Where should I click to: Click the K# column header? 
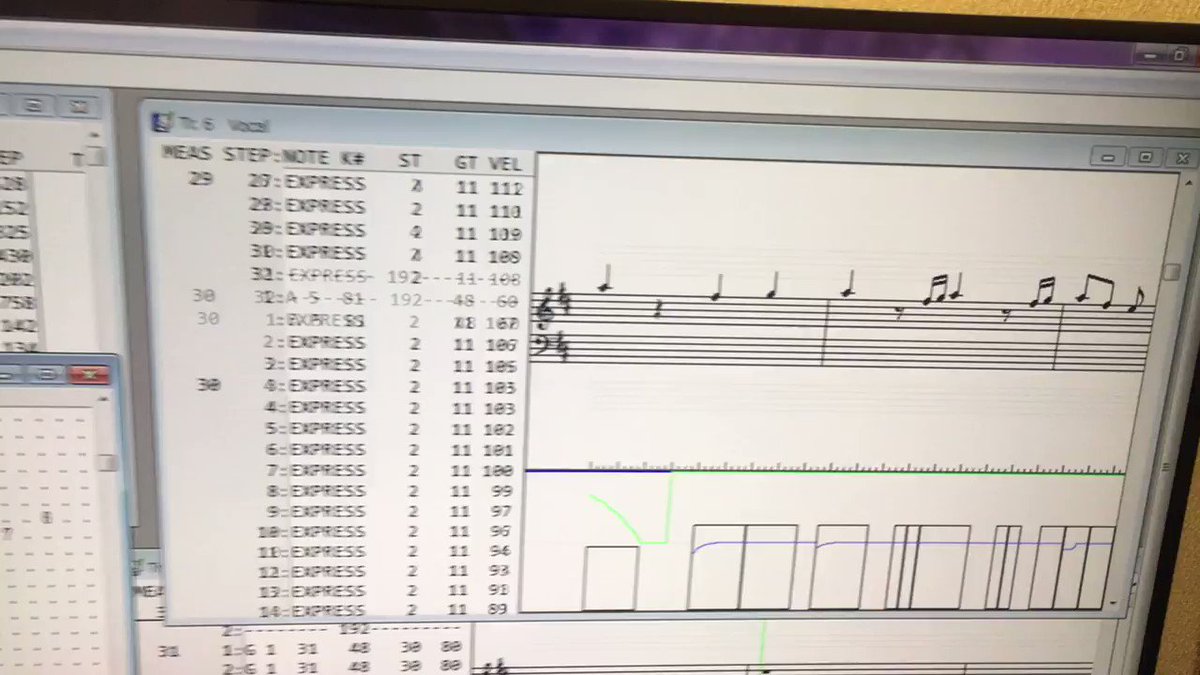pyautogui.click(x=354, y=158)
